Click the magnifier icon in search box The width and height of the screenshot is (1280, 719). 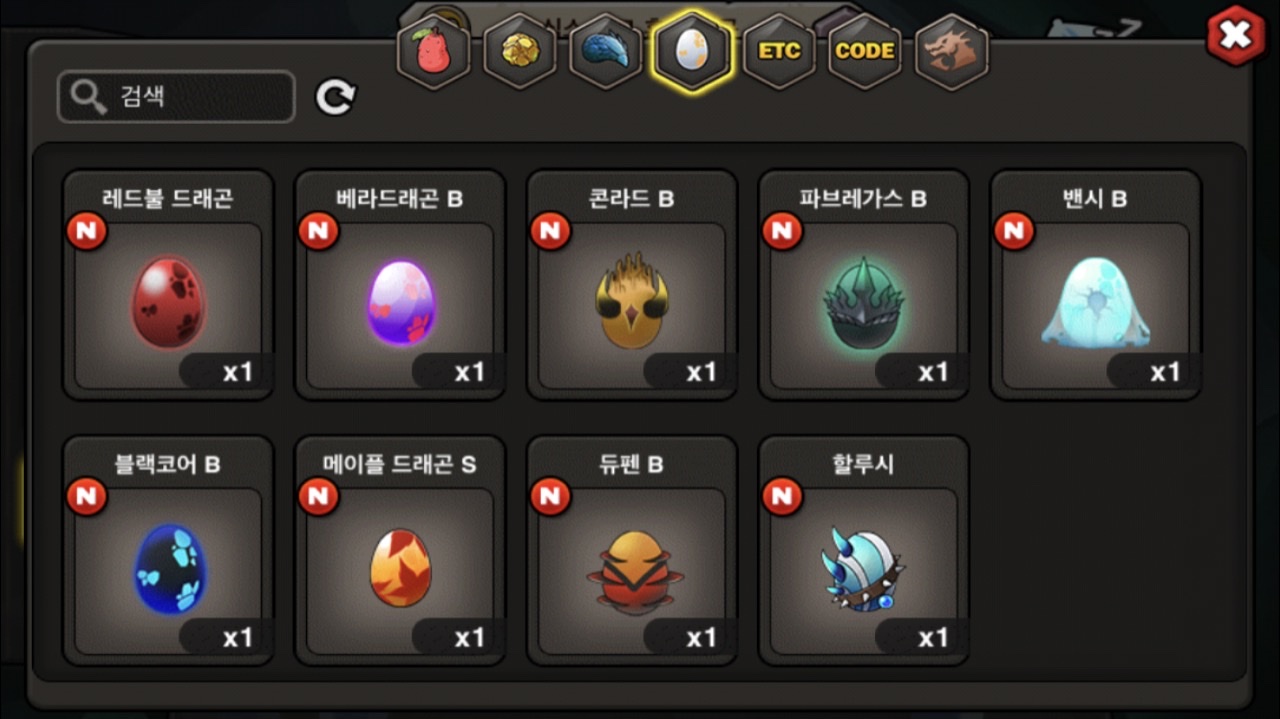(x=88, y=97)
